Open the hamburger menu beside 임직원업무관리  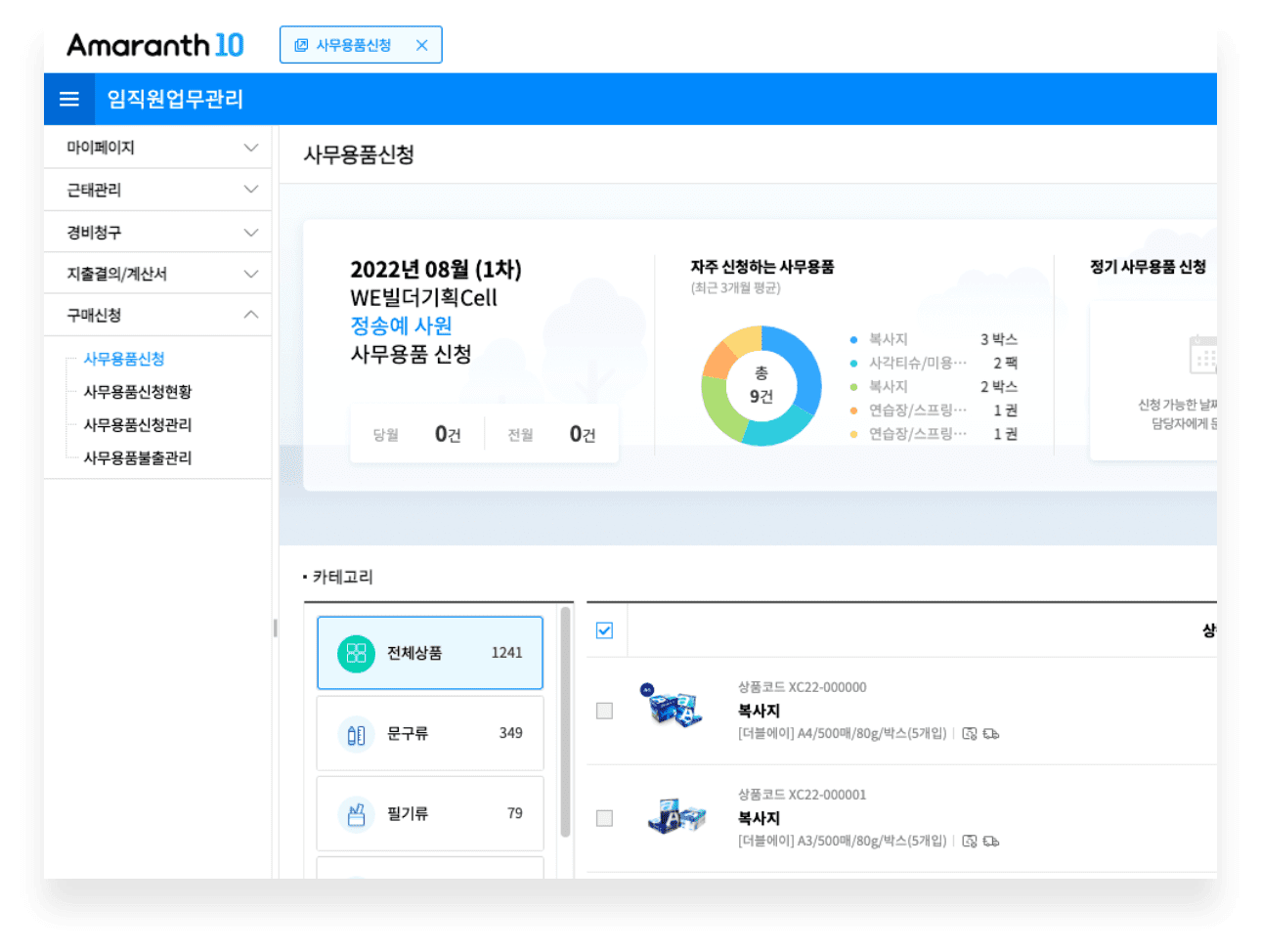(68, 99)
